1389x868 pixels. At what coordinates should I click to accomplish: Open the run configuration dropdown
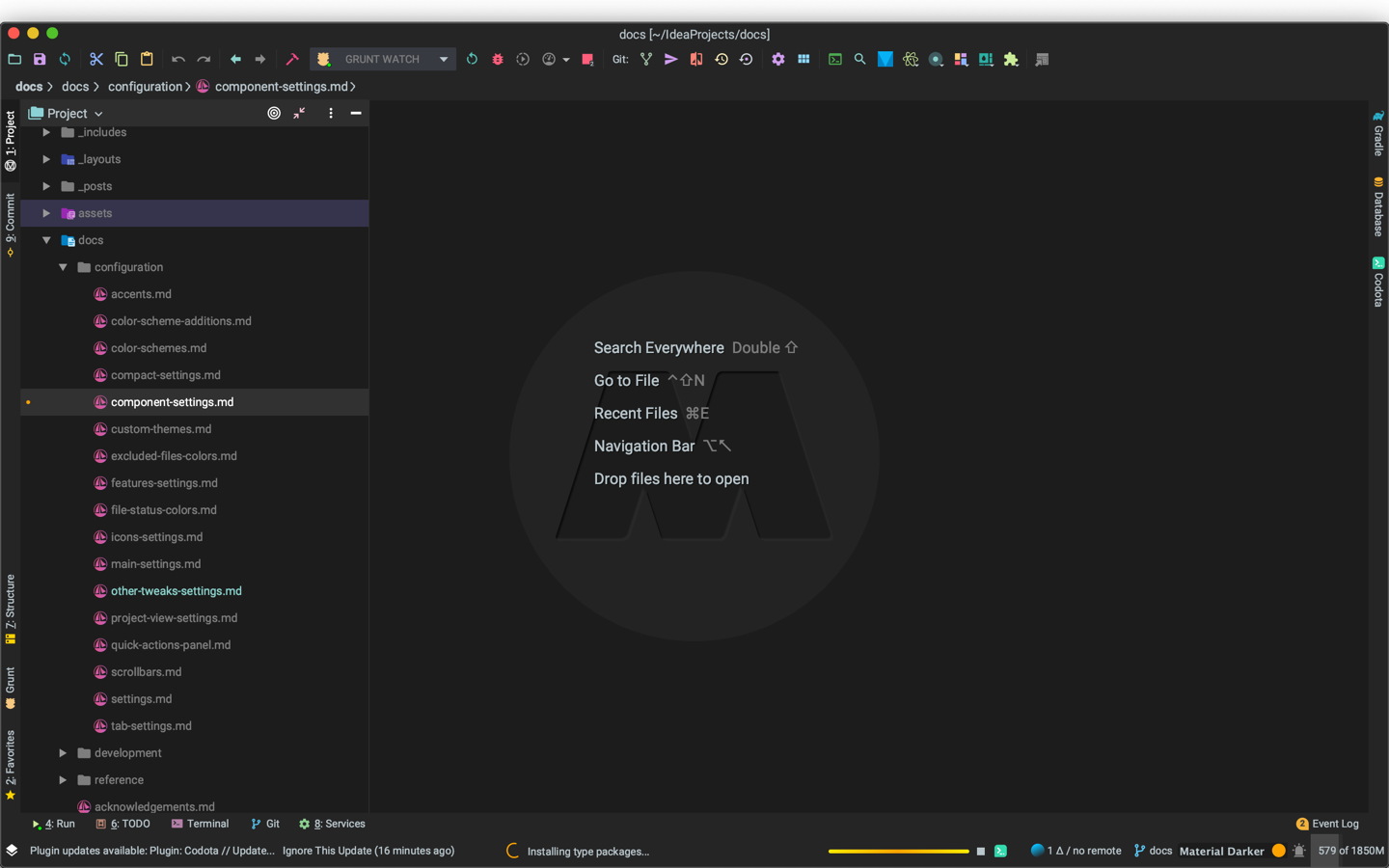pos(443,59)
